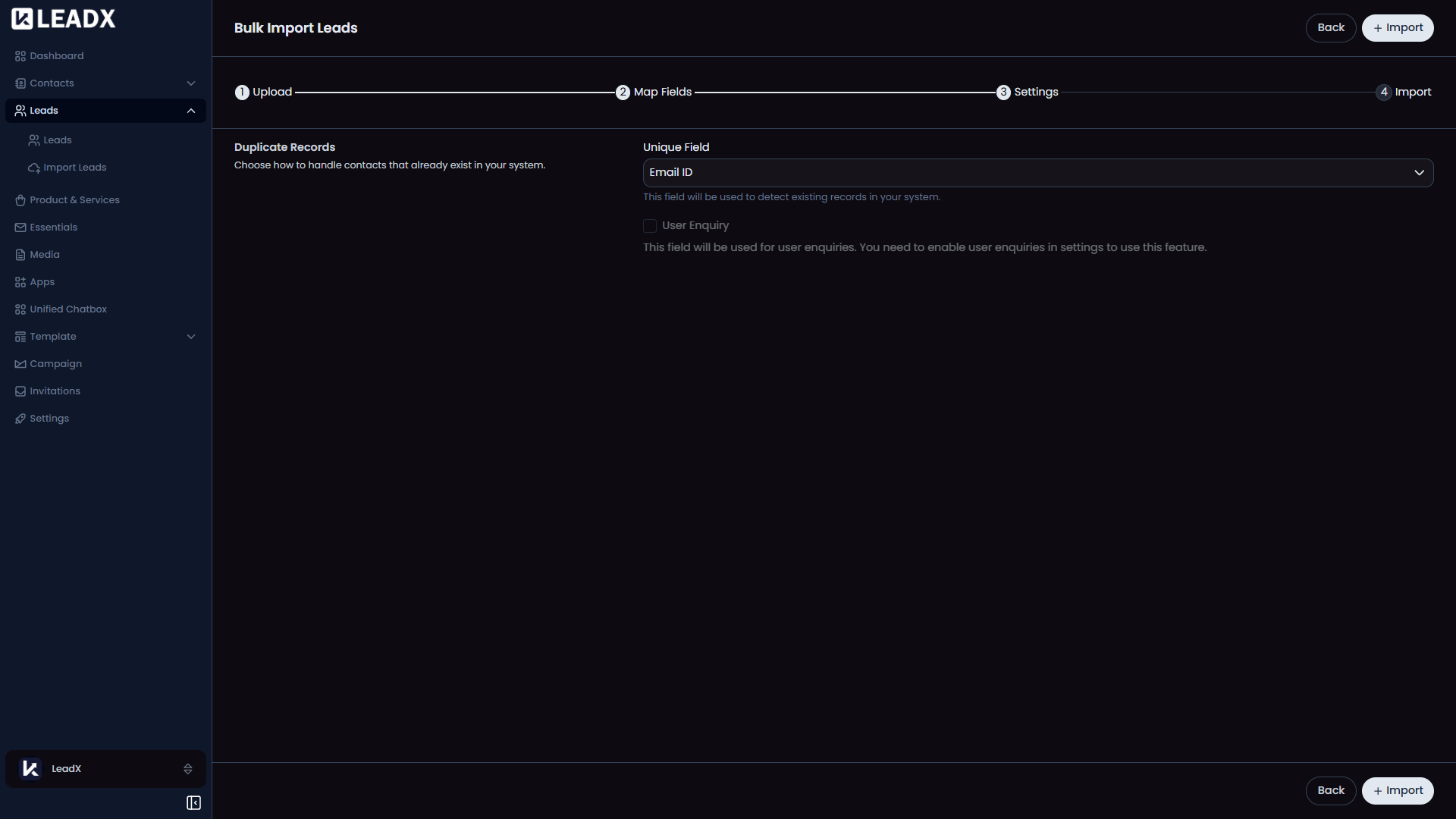This screenshot has height=819, width=1456.
Task: Open the Unified Chatbox
Action: (x=68, y=309)
